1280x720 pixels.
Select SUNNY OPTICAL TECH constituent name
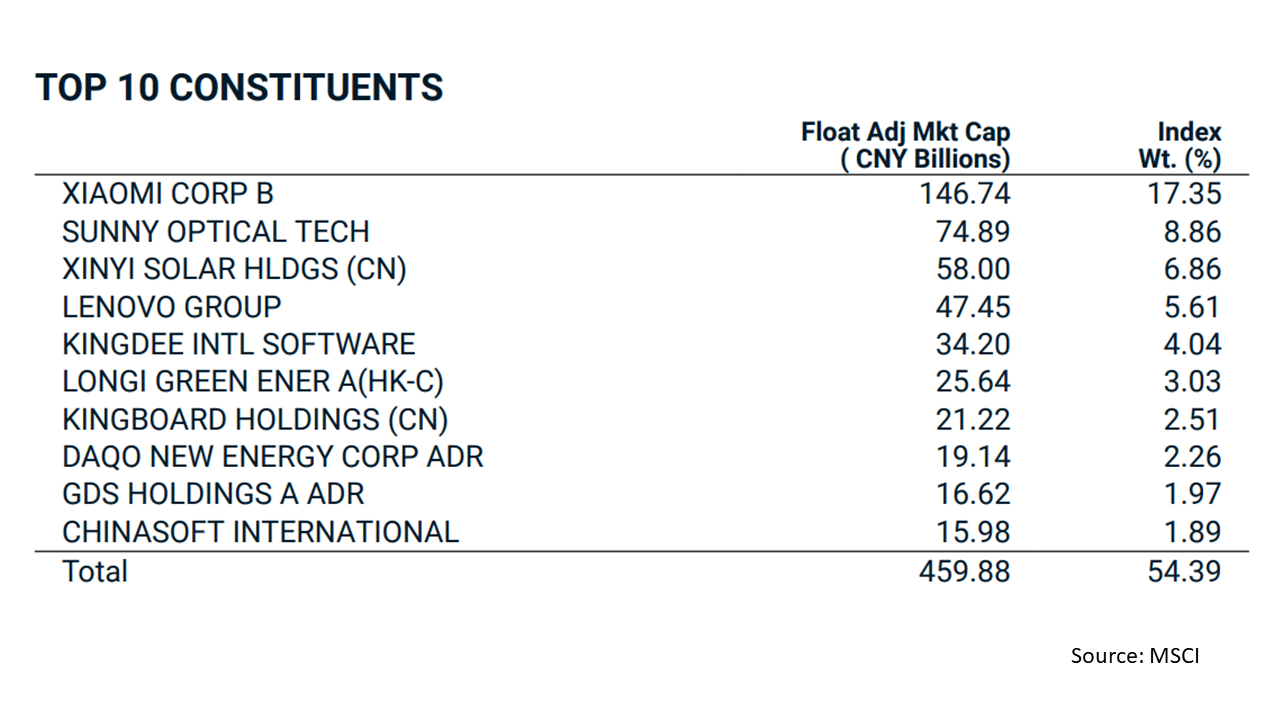pyautogui.click(x=215, y=232)
